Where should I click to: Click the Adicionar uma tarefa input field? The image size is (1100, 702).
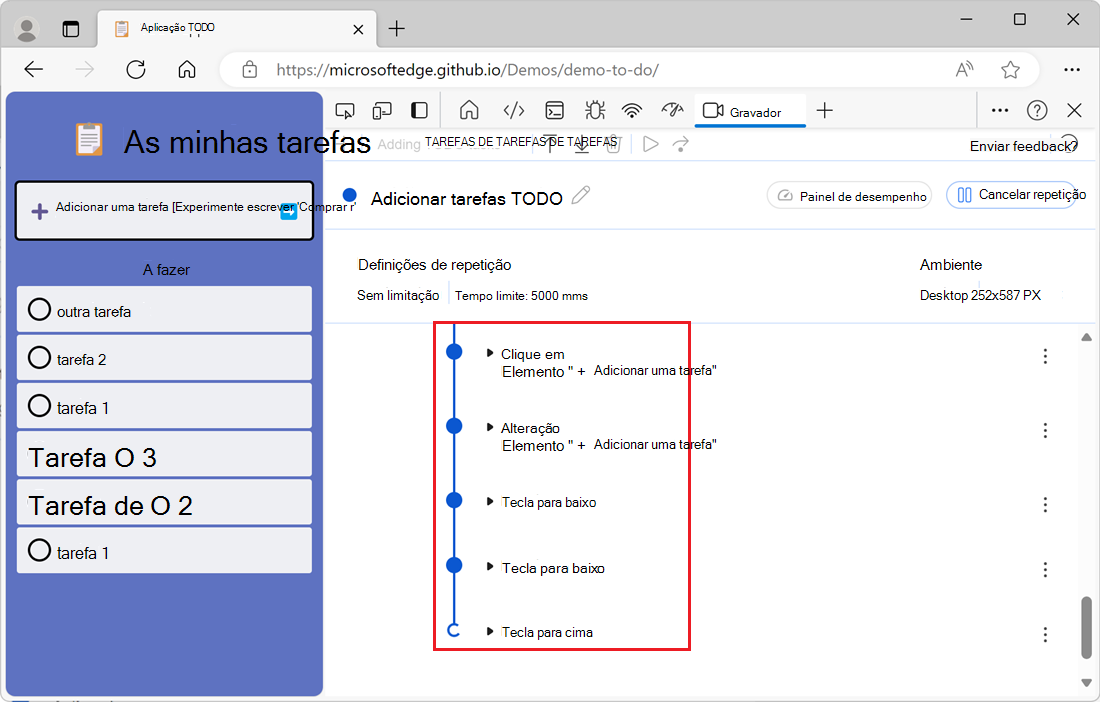164,210
